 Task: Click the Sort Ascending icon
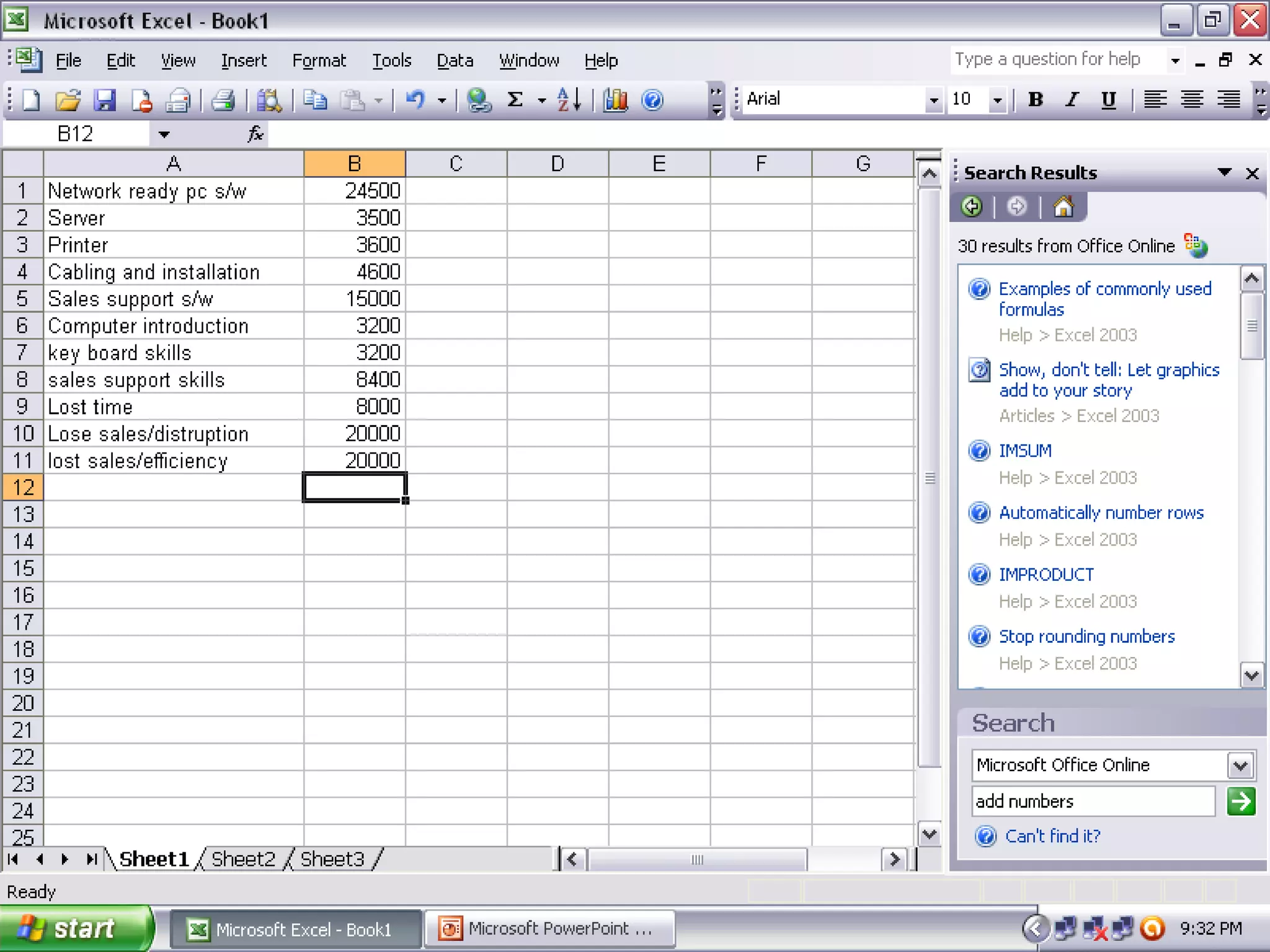[x=569, y=100]
